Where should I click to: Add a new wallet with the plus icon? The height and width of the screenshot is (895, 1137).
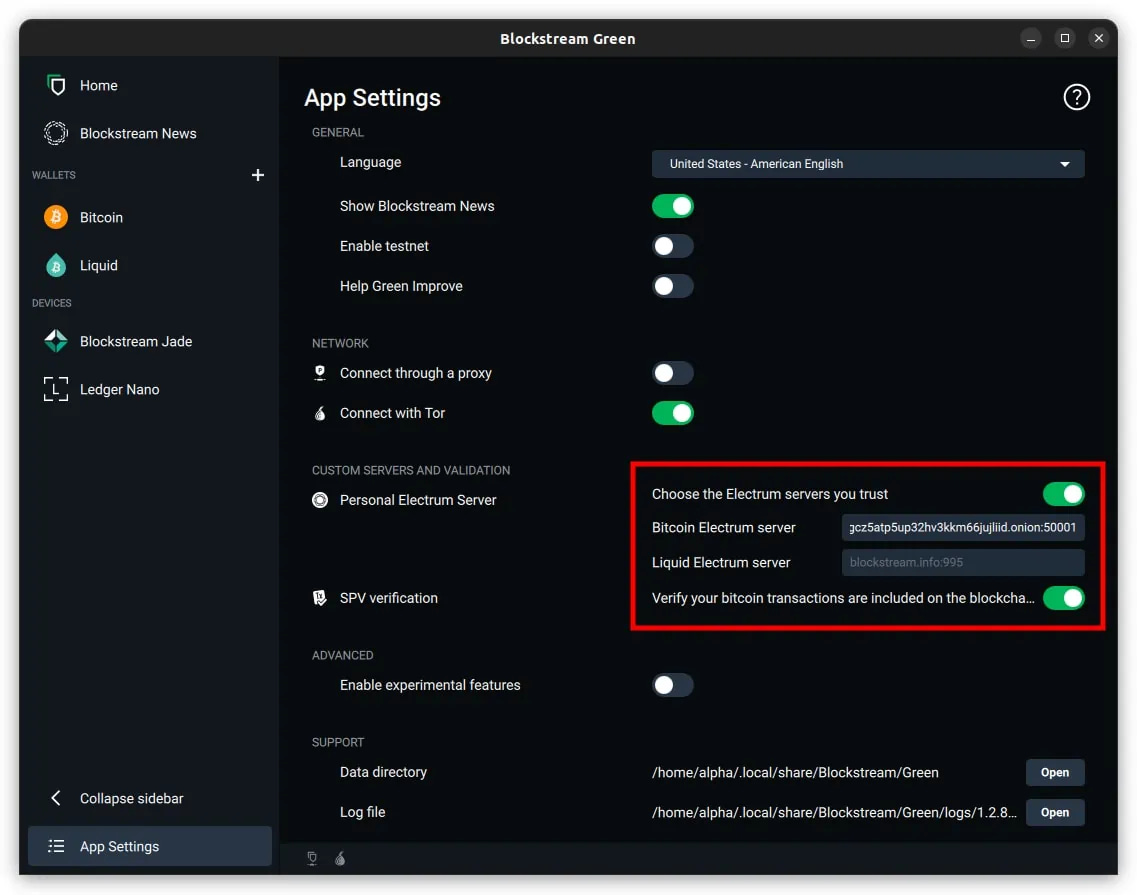tap(257, 174)
